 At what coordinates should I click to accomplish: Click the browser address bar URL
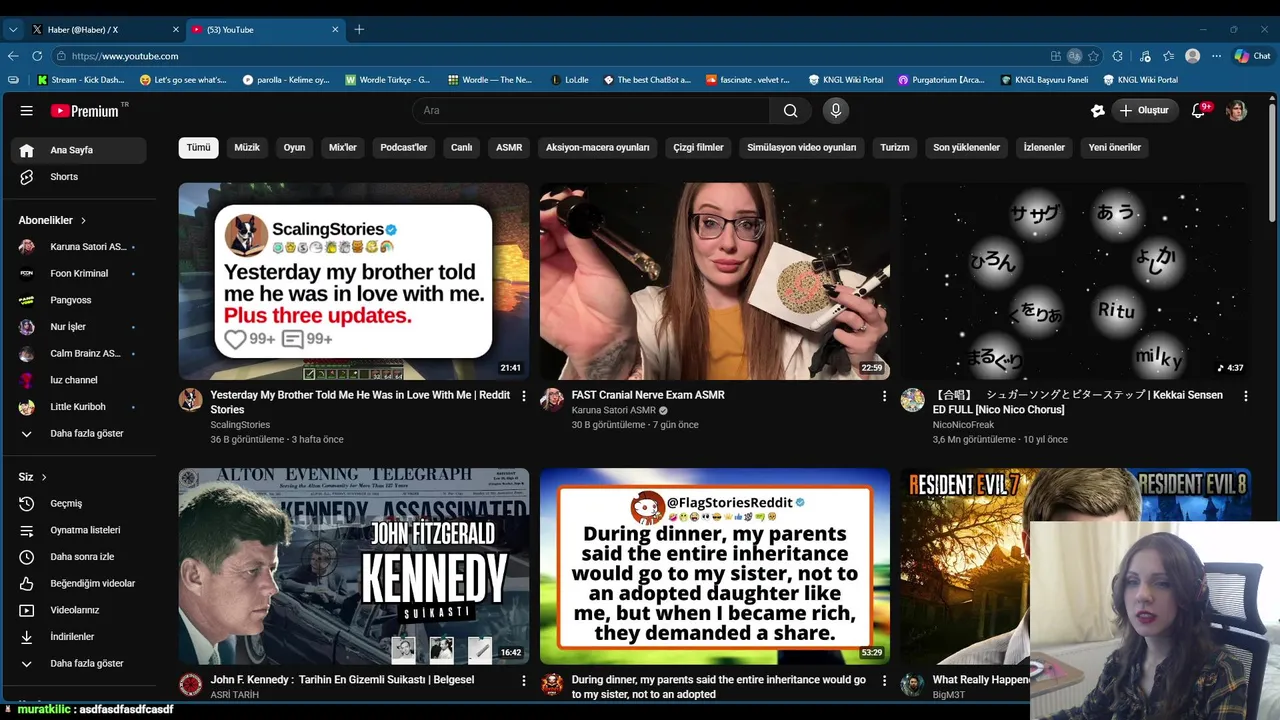pos(125,57)
